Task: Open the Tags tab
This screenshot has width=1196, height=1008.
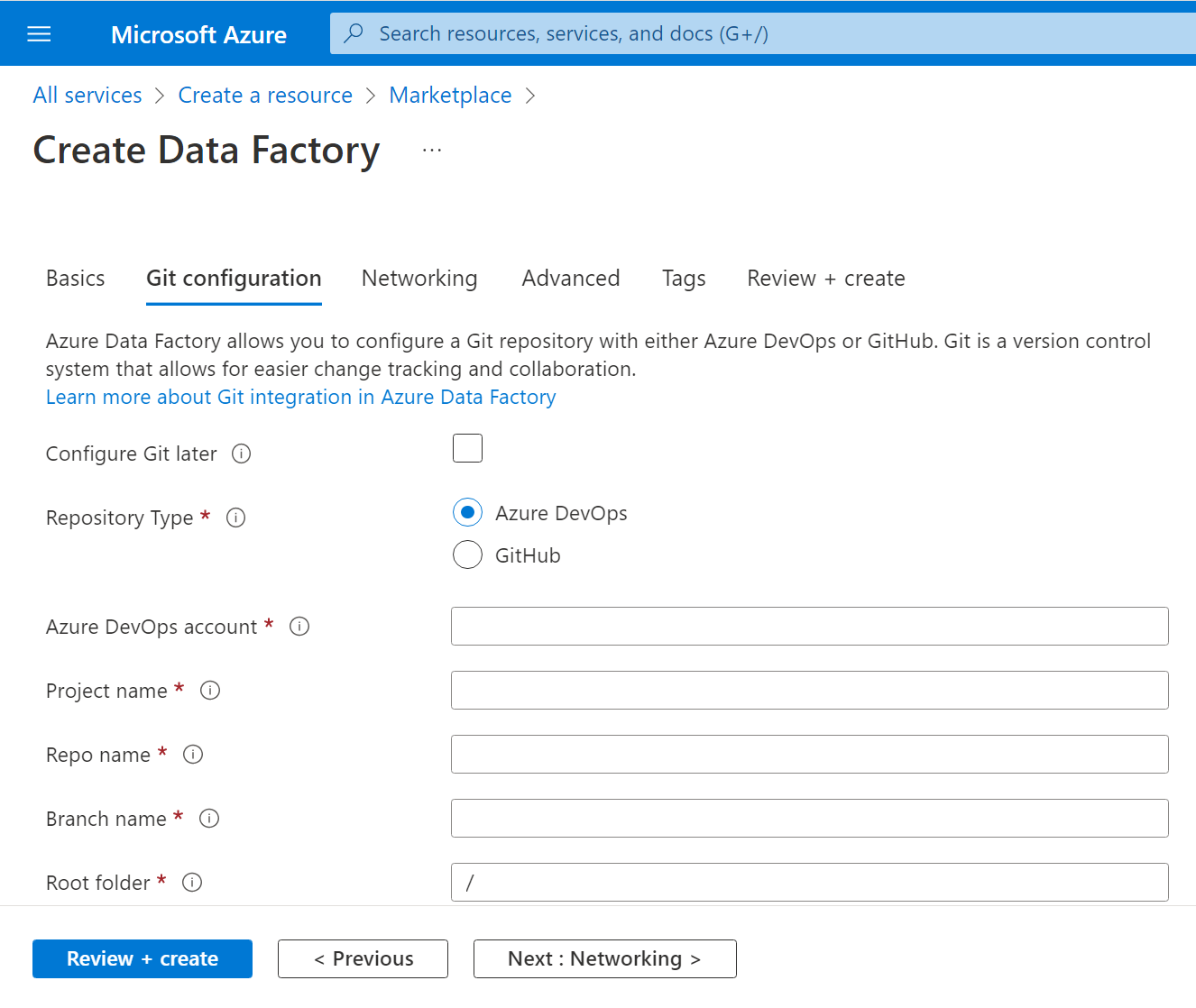Action: 684,279
